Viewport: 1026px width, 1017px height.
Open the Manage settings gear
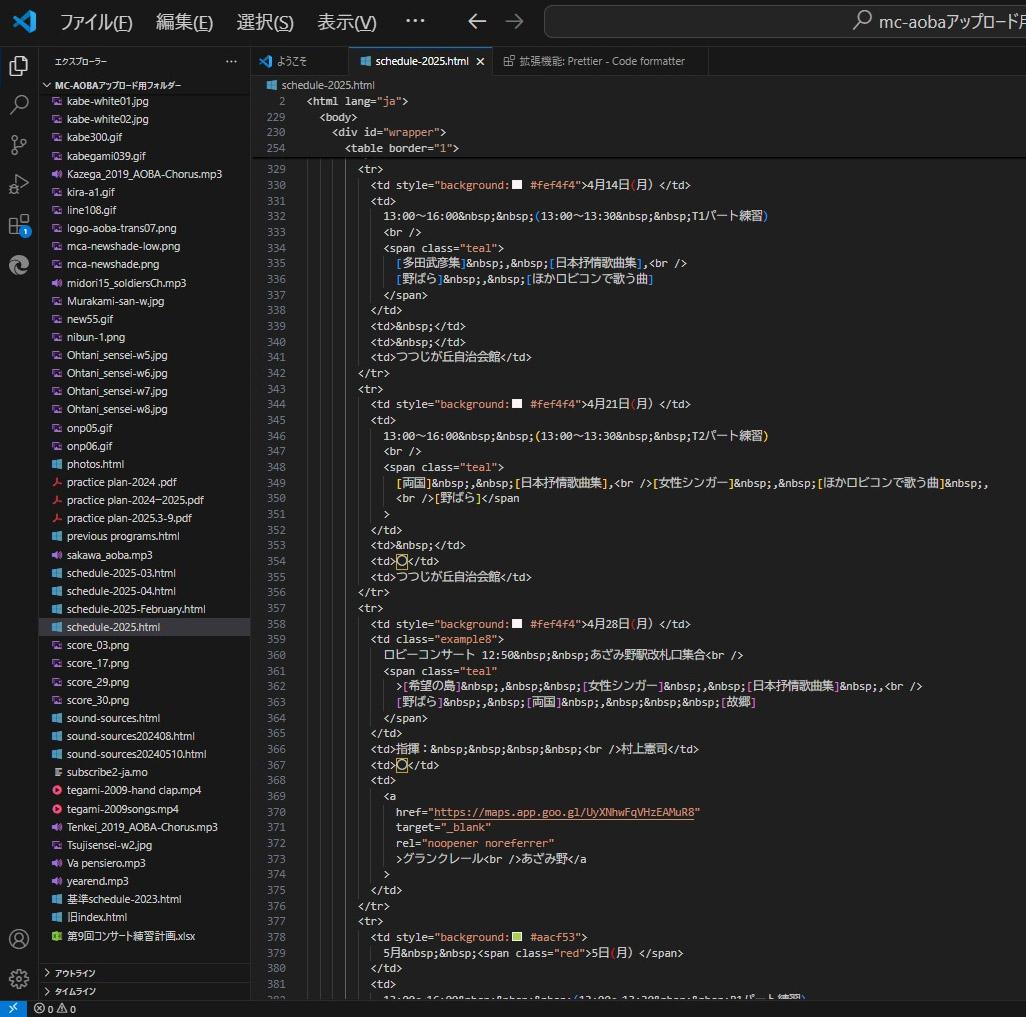click(x=18, y=978)
